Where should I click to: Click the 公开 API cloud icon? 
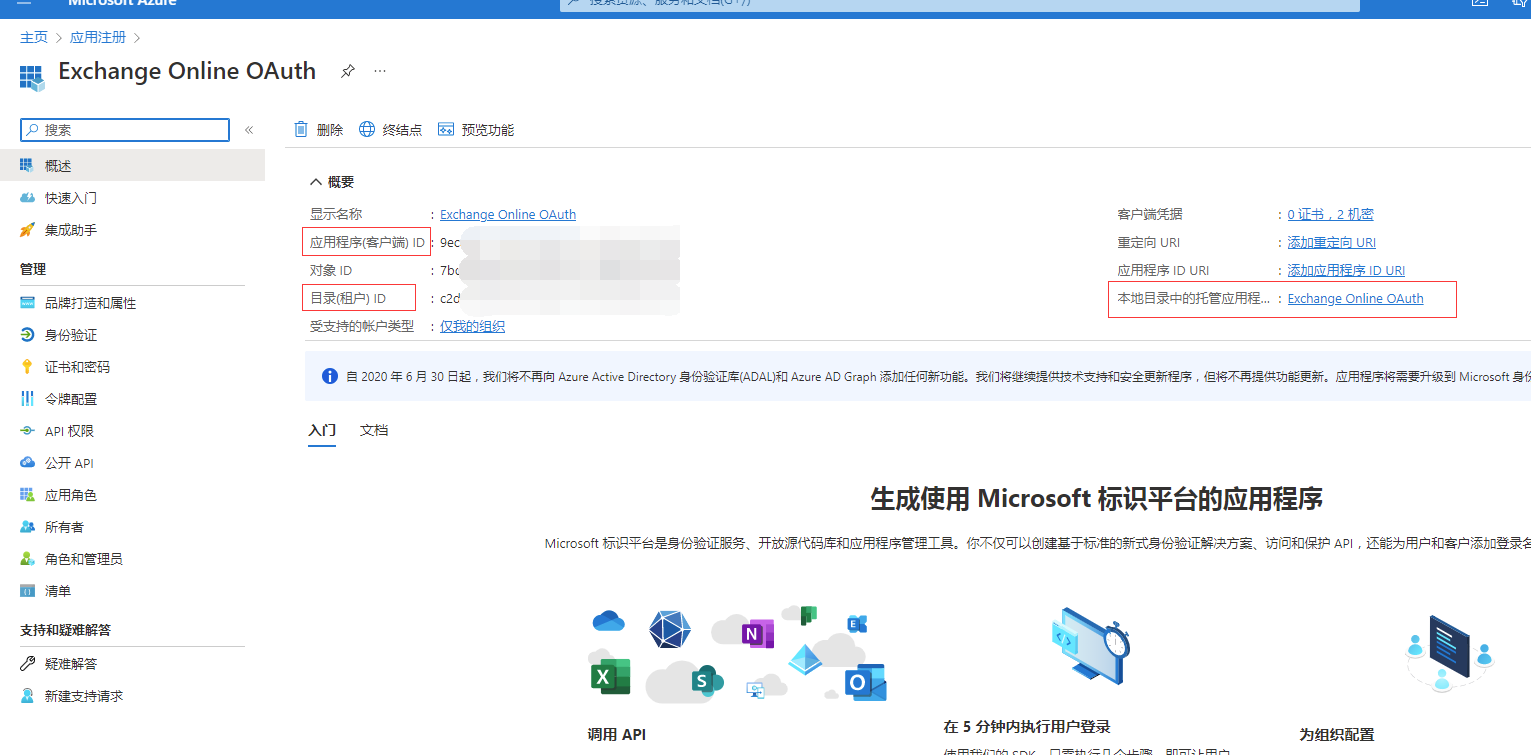coord(27,463)
